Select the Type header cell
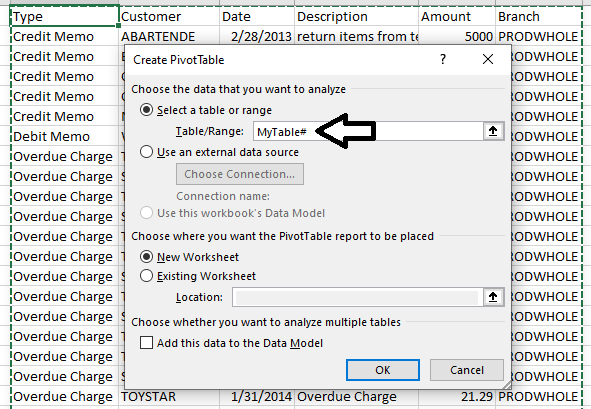This screenshot has width=591, height=409. coord(64,17)
